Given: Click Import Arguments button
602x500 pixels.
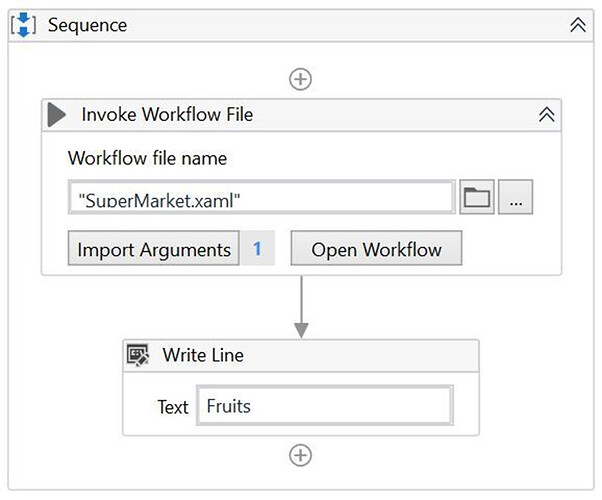Looking at the screenshot, I should coord(154,248).
